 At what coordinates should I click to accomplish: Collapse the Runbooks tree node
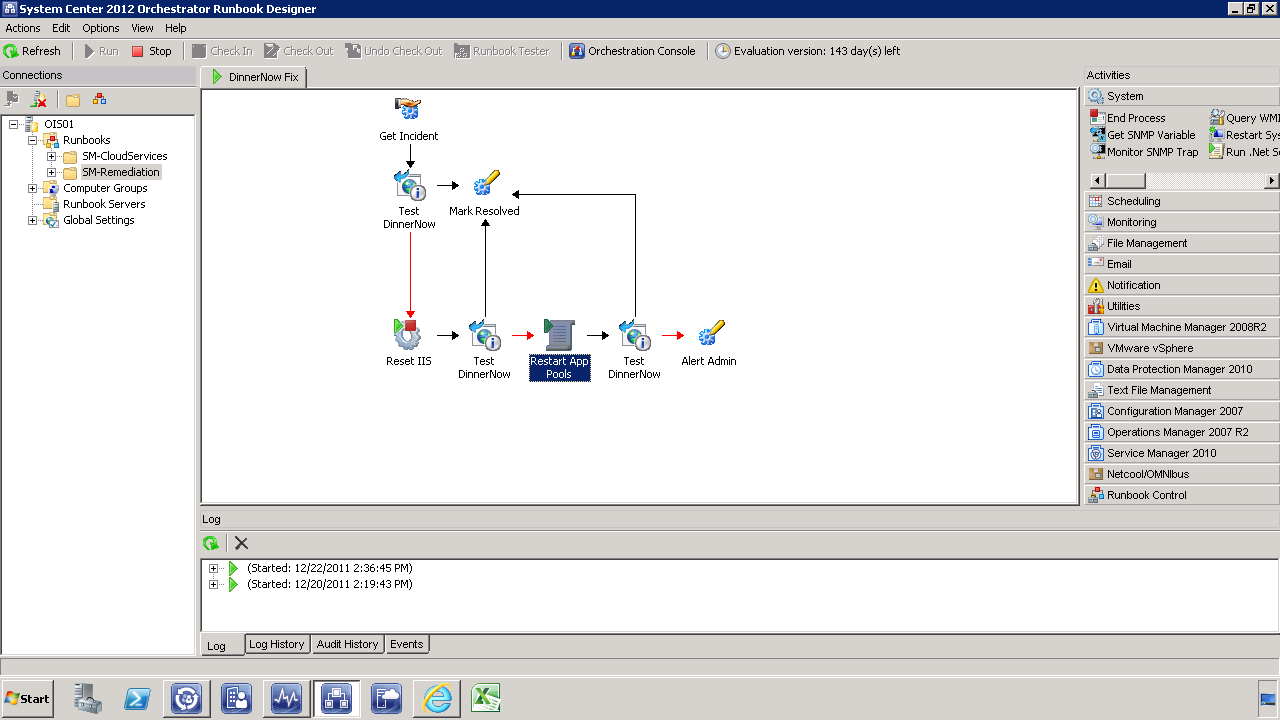(32, 140)
